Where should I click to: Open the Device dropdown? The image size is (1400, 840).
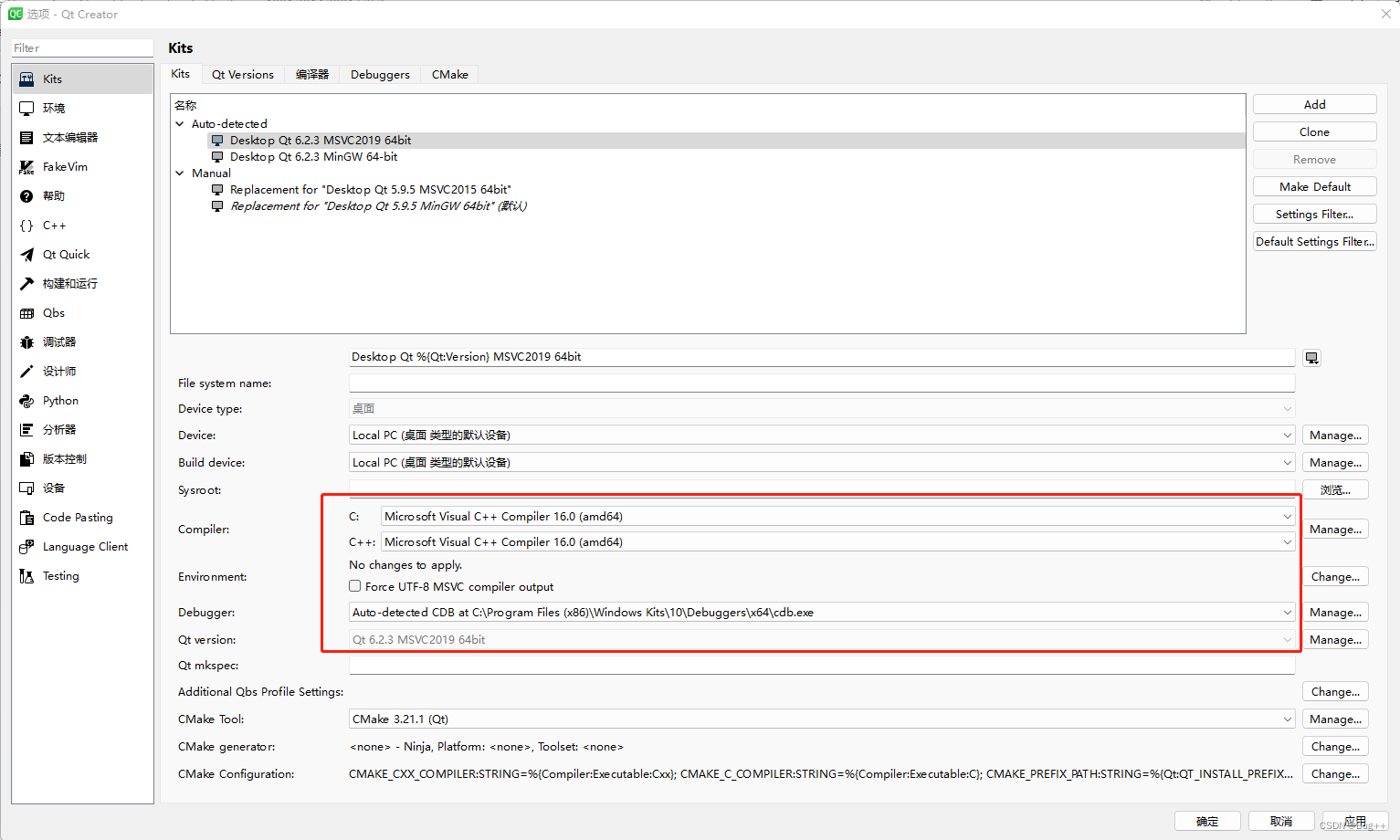click(x=822, y=435)
